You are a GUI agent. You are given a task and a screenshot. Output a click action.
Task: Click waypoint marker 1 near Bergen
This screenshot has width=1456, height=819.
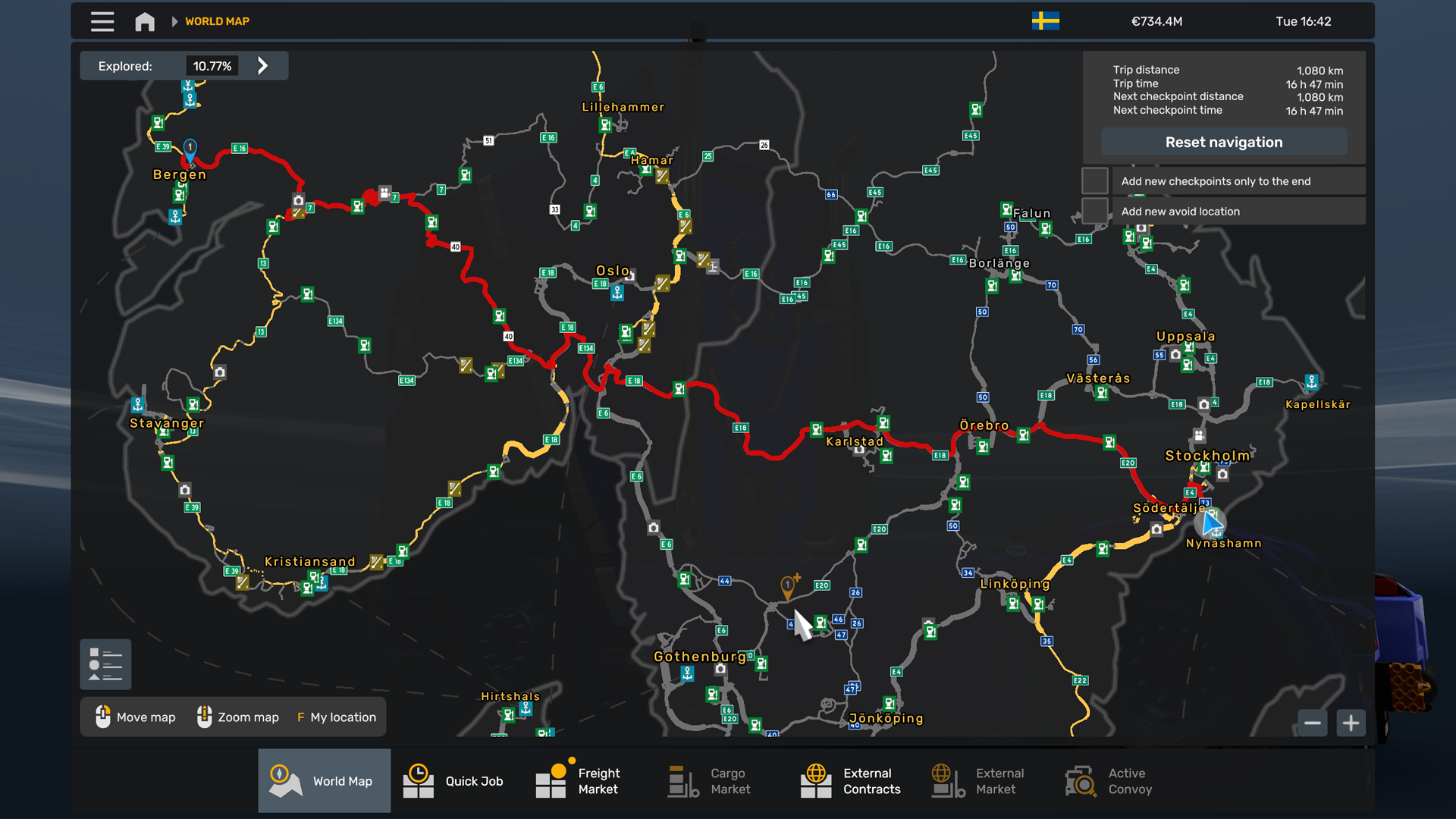pyautogui.click(x=190, y=146)
